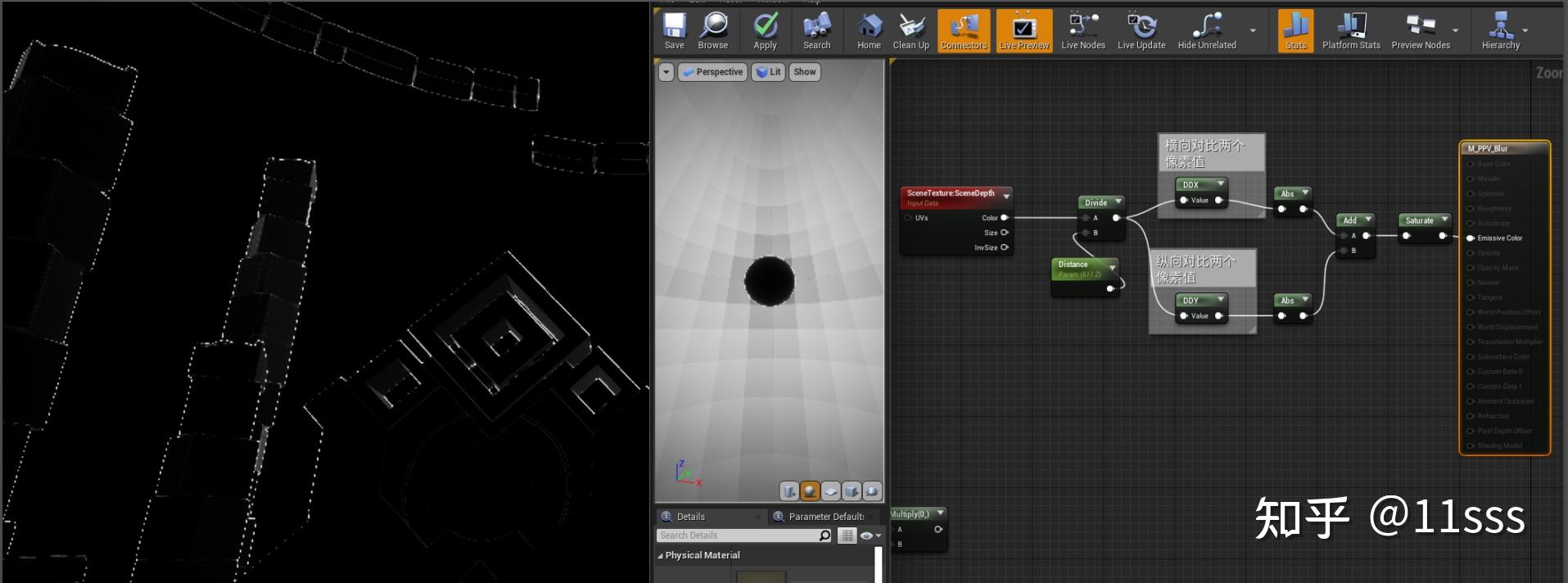The height and width of the screenshot is (583, 1568).
Task: Open the property matrix grid icon
Action: pyautogui.click(x=847, y=536)
